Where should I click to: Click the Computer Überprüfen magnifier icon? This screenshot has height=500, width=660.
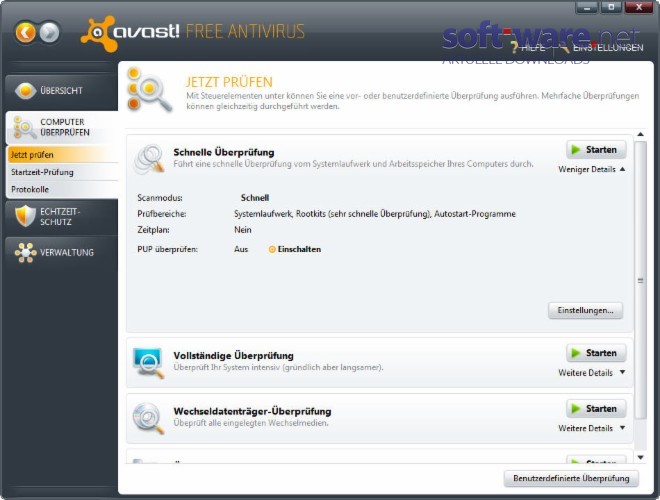[24, 127]
